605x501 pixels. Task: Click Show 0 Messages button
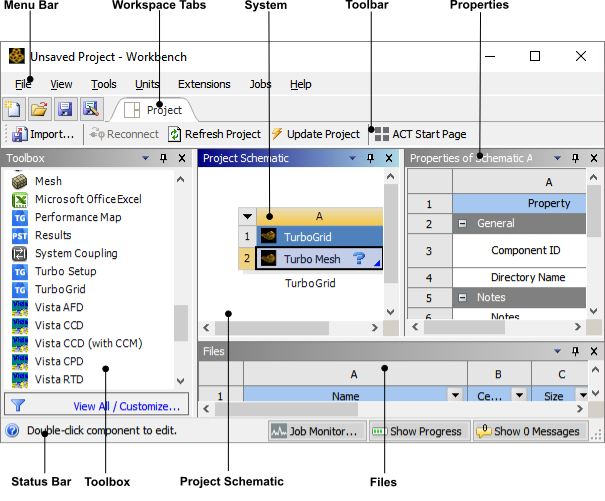point(531,431)
